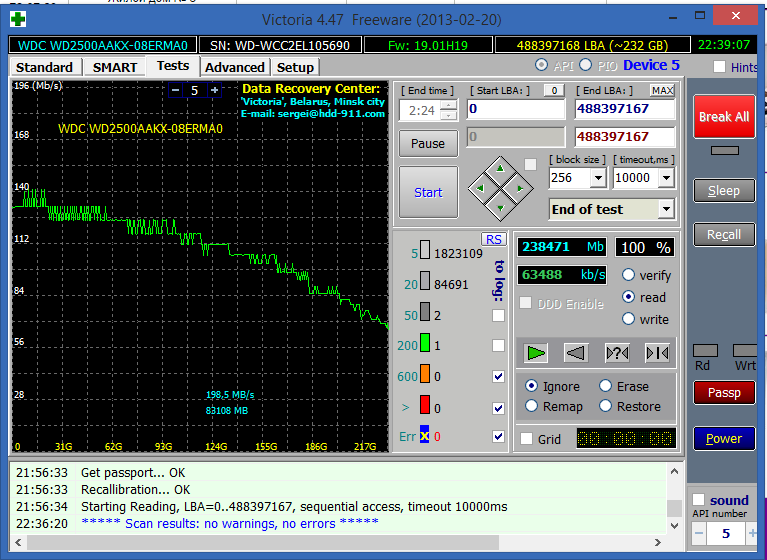Viewport: 767px width, 560px height.
Task: Click the plus icon on graph scale
Action: 214,90
